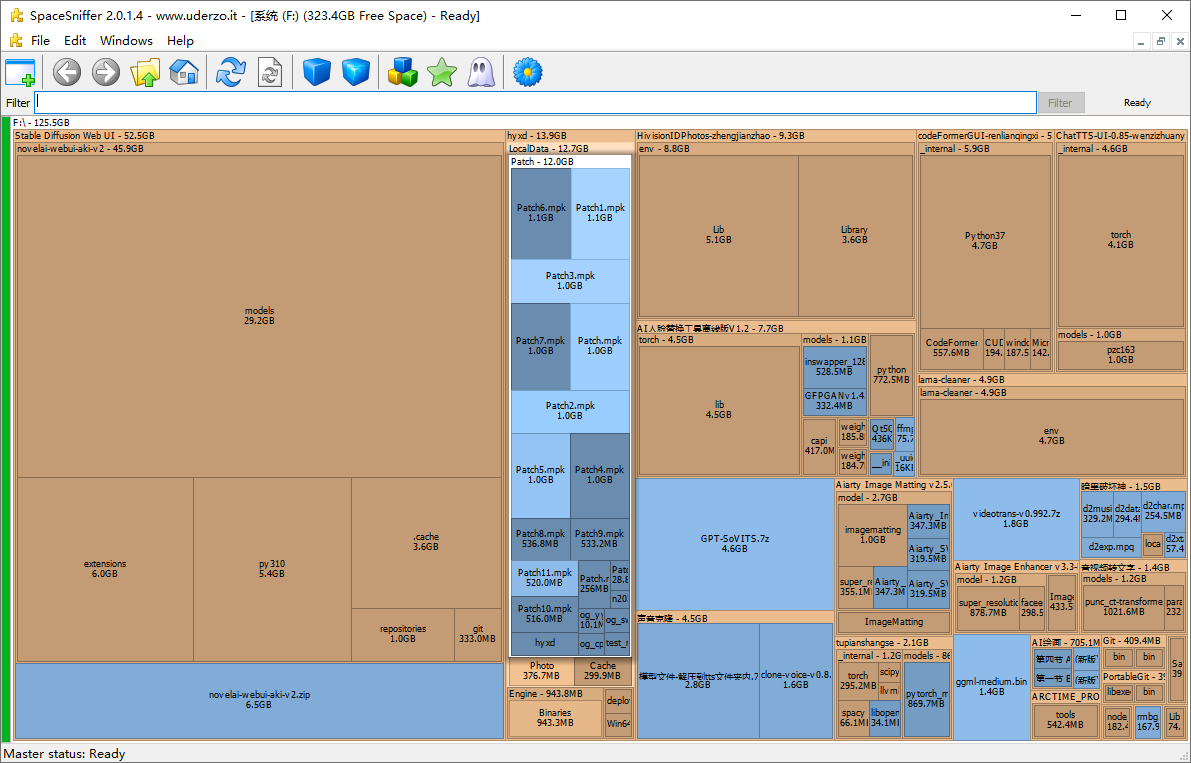This screenshot has height=763, width=1191.
Task: Select the .cache 3.6GB folder block
Action: pyautogui.click(x=426, y=542)
